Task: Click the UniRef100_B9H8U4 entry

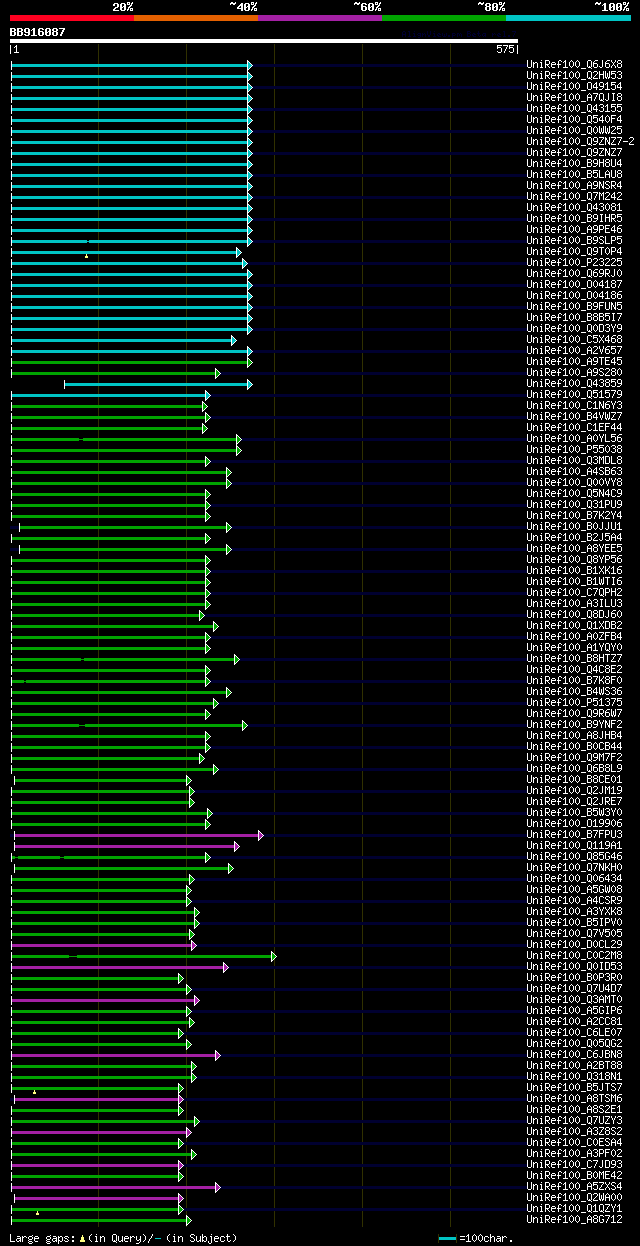Action: click(x=574, y=163)
